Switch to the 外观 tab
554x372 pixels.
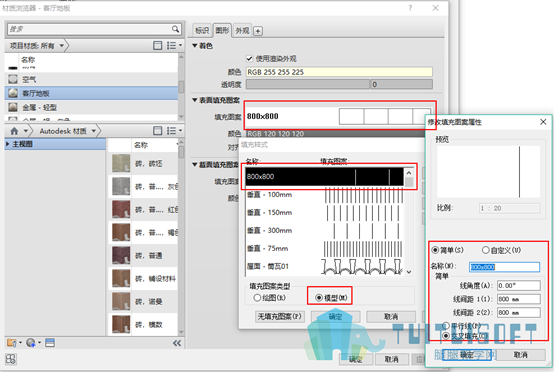tap(242, 31)
